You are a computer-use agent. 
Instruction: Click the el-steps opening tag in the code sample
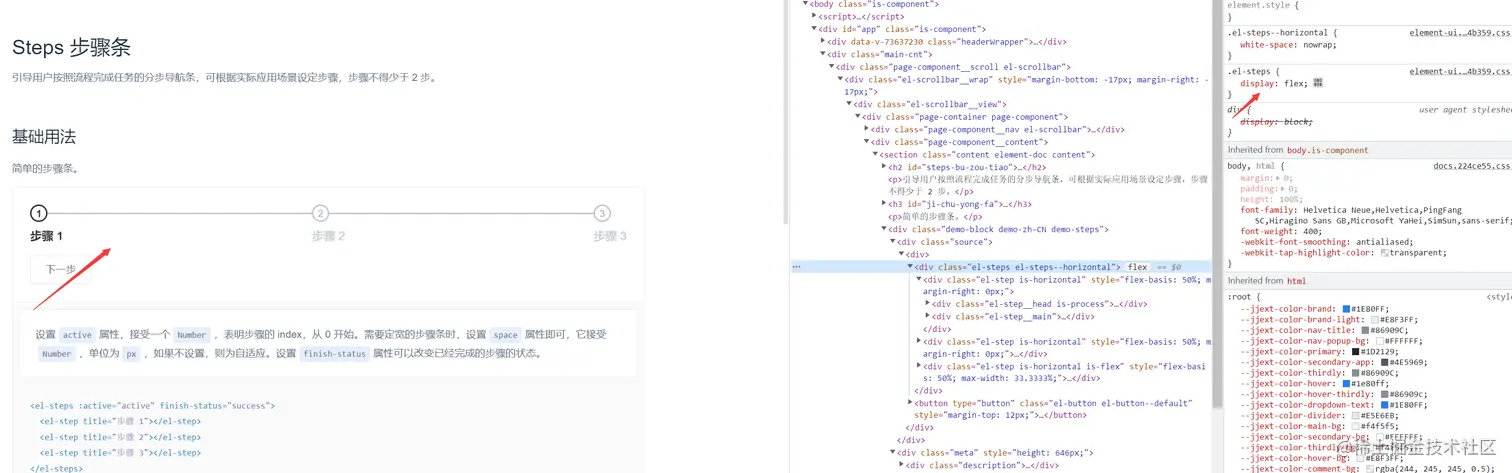(x=153, y=406)
